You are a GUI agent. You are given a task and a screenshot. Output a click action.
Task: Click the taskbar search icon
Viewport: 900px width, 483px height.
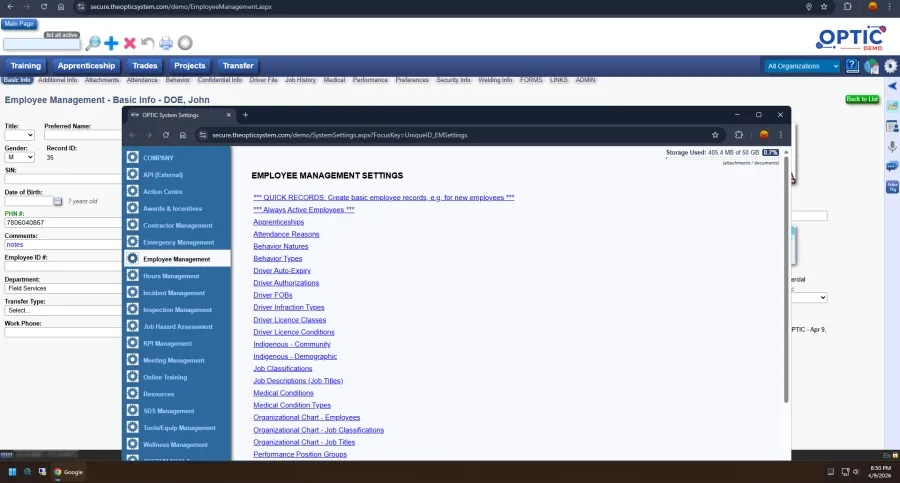27,472
